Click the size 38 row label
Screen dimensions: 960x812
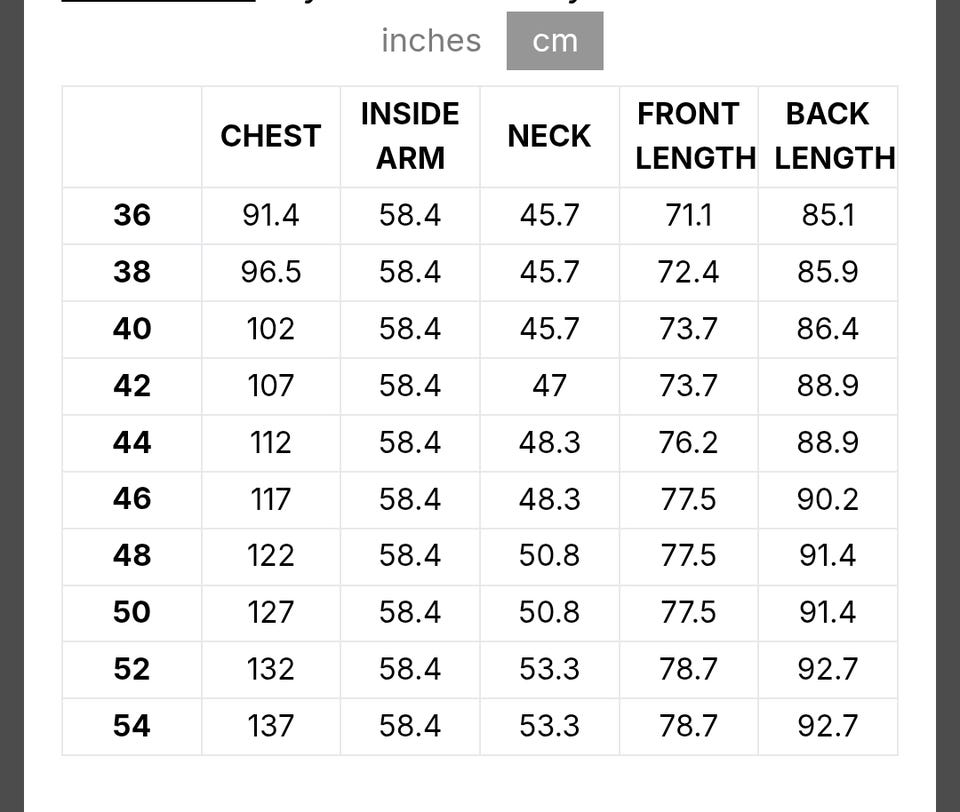tap(132, 272)
